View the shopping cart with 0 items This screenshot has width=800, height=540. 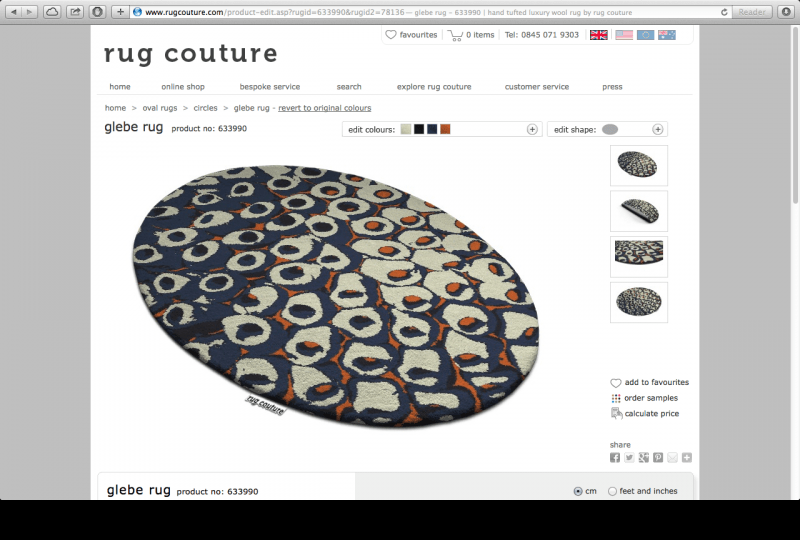[x=471, y=35]
